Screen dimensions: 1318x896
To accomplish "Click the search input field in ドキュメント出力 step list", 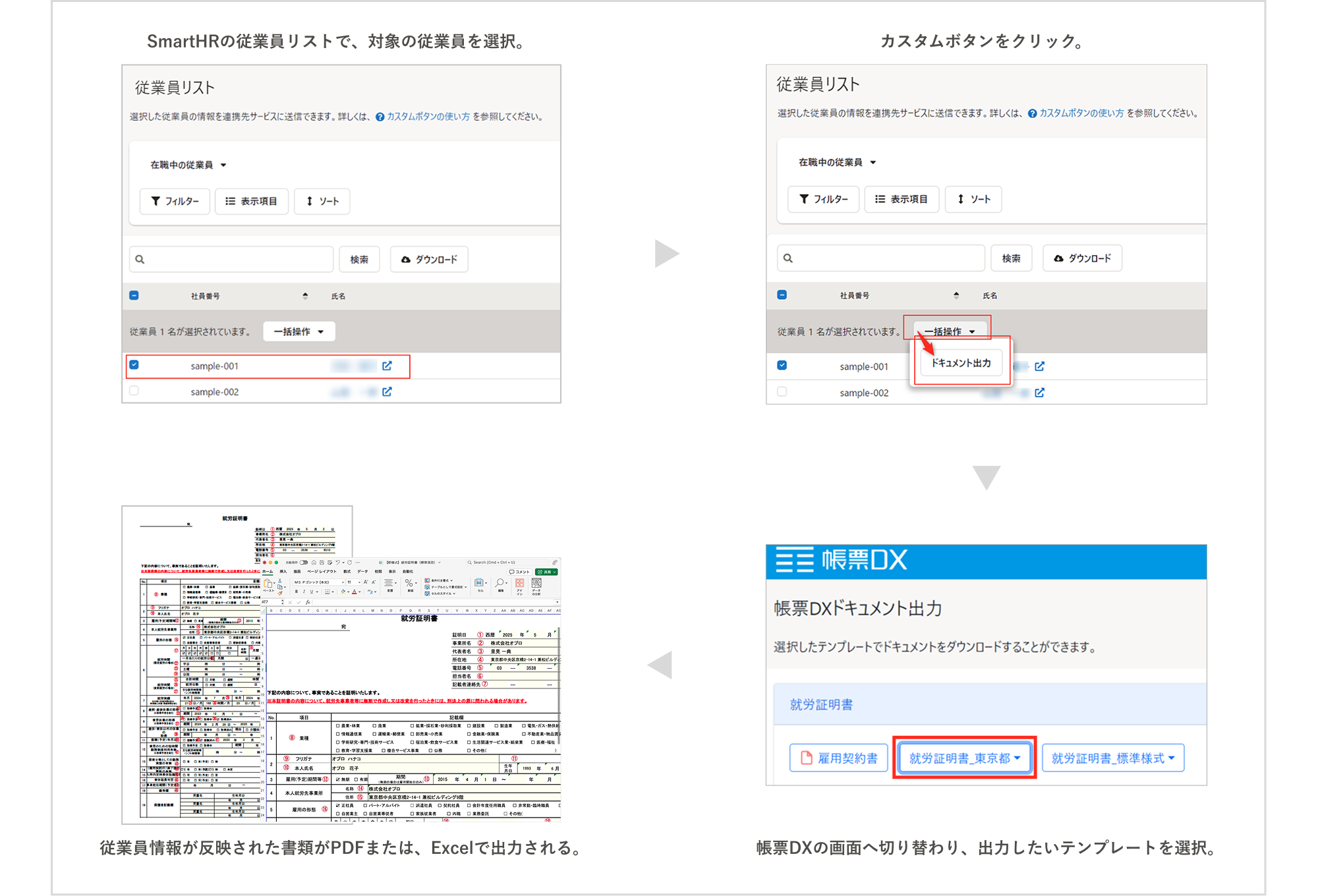I will (881, 258).
